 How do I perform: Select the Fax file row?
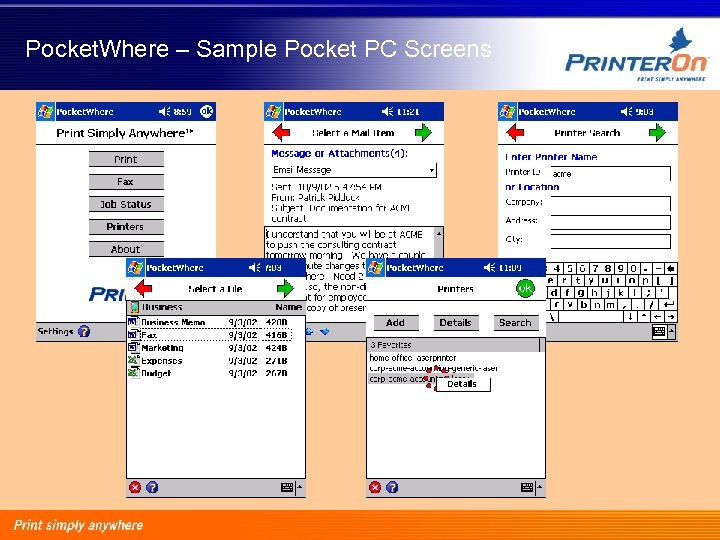[209, 335]
